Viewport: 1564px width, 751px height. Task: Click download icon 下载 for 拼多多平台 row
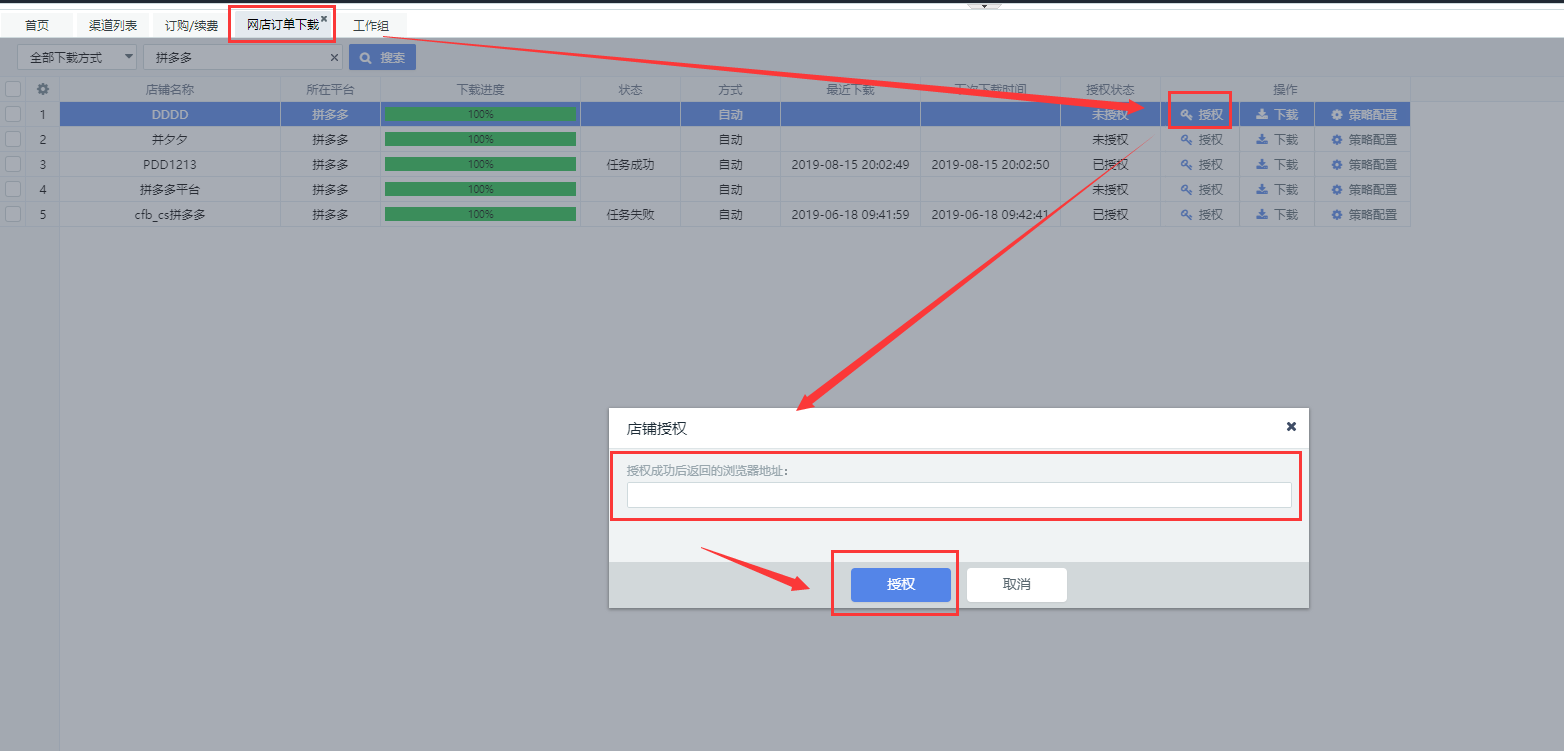point(1277,190)
